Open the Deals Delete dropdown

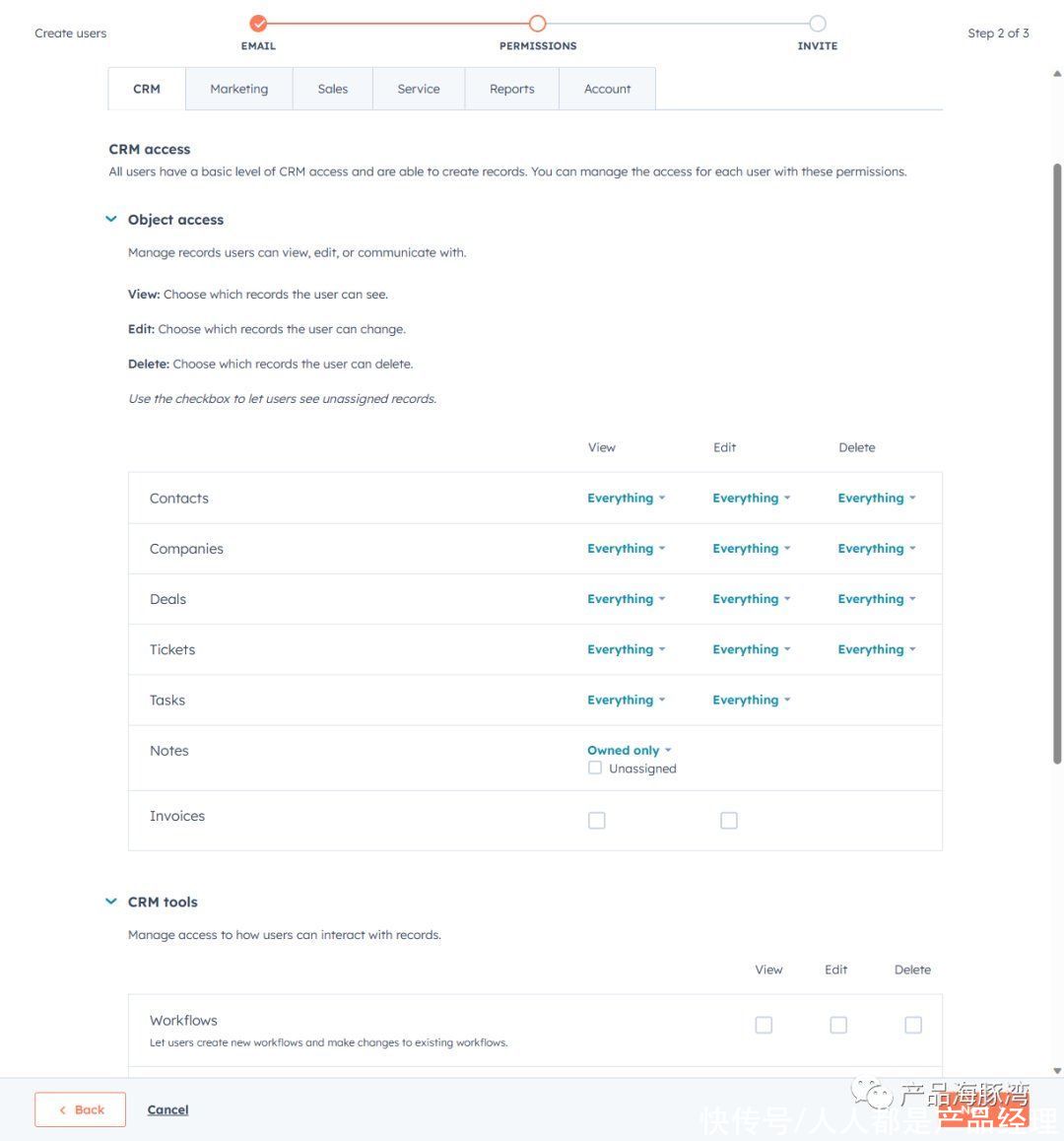point(876,599)
